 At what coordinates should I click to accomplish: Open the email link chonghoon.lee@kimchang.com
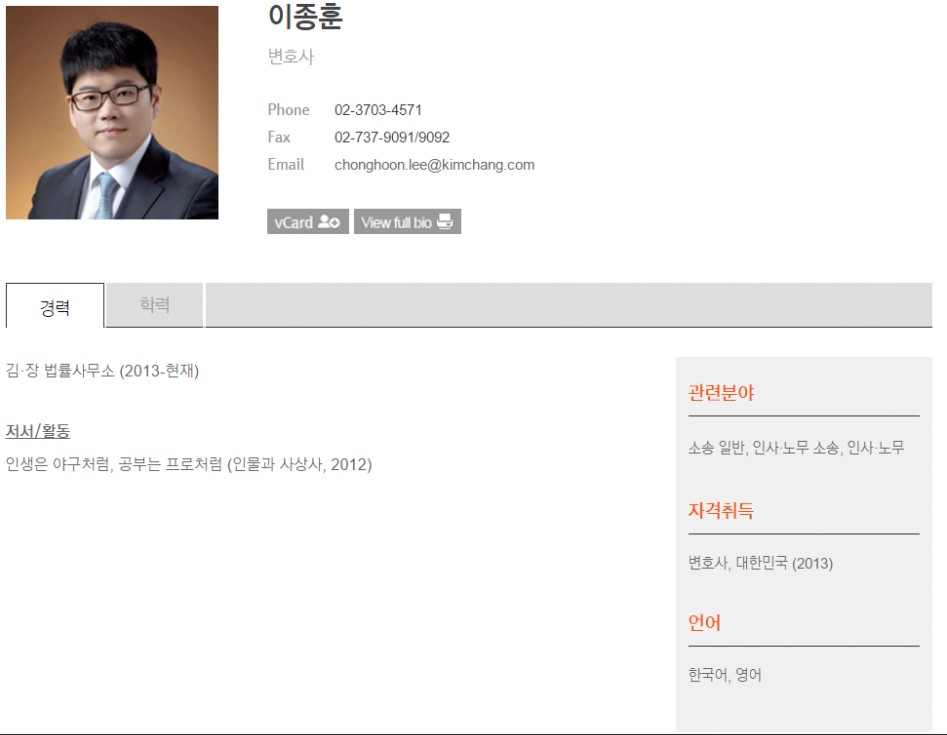tap(435, 164)
